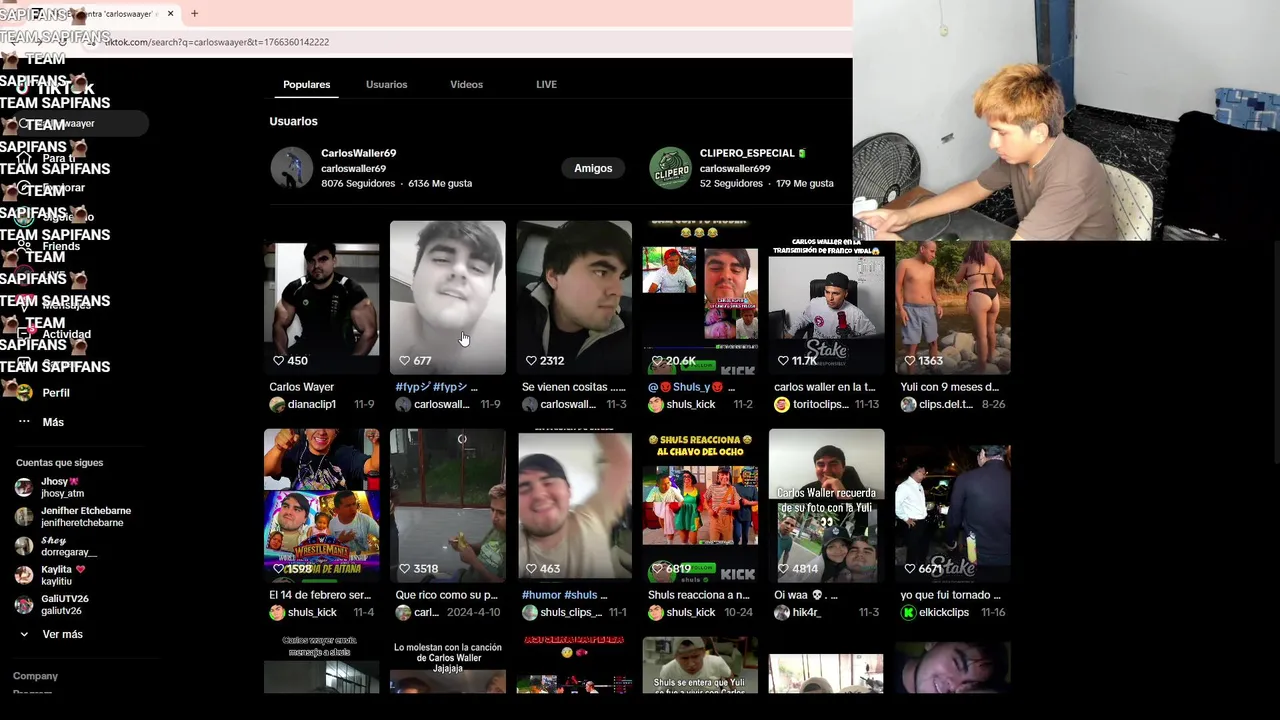Click the browser address bar URL
The width and height of the screenshot is (1280, 720).
tap(215, 42)
